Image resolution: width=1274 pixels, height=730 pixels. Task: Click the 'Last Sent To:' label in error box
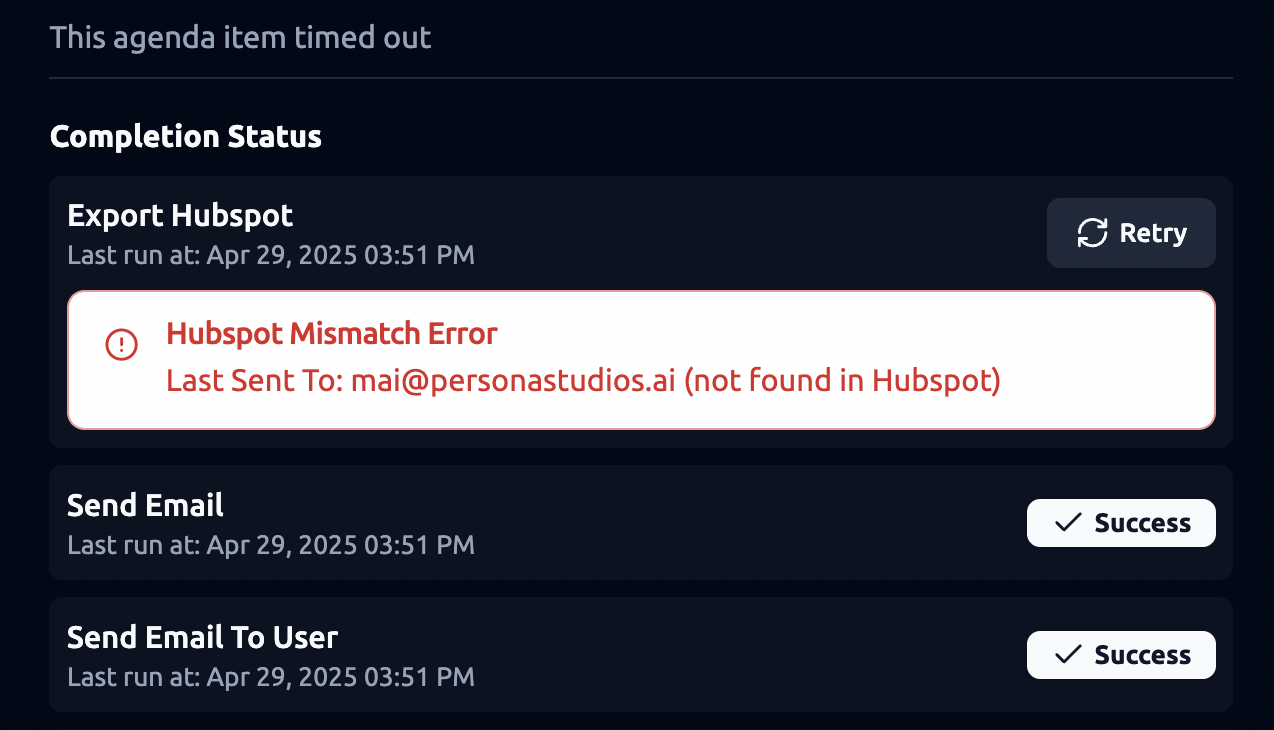click(x=254, y=381)
